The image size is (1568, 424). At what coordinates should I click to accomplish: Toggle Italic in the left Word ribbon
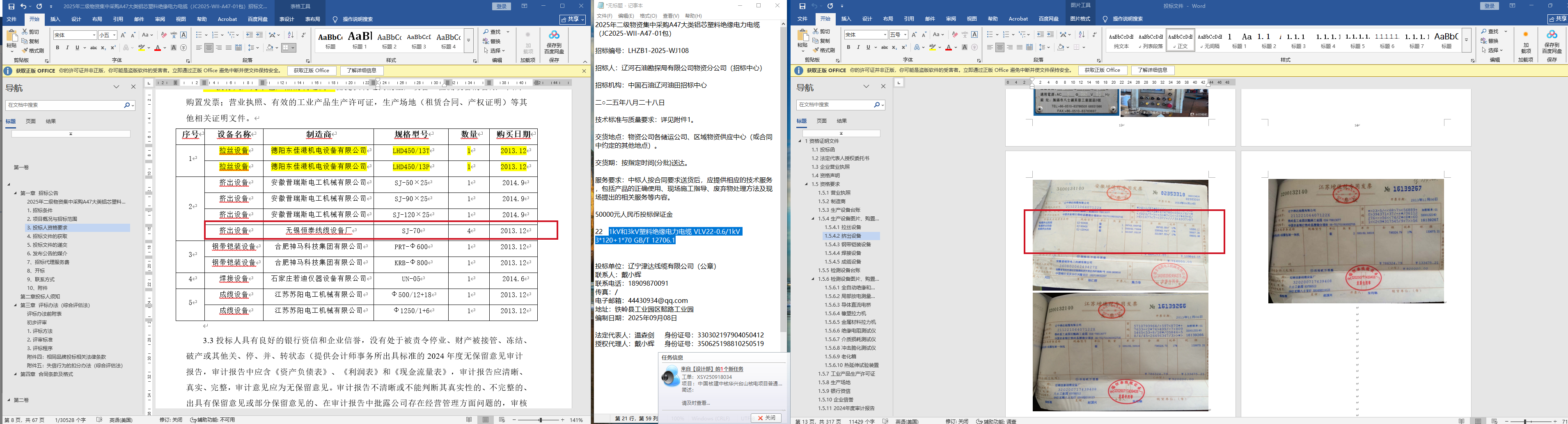pyautogui.click(x=67, y=48)
